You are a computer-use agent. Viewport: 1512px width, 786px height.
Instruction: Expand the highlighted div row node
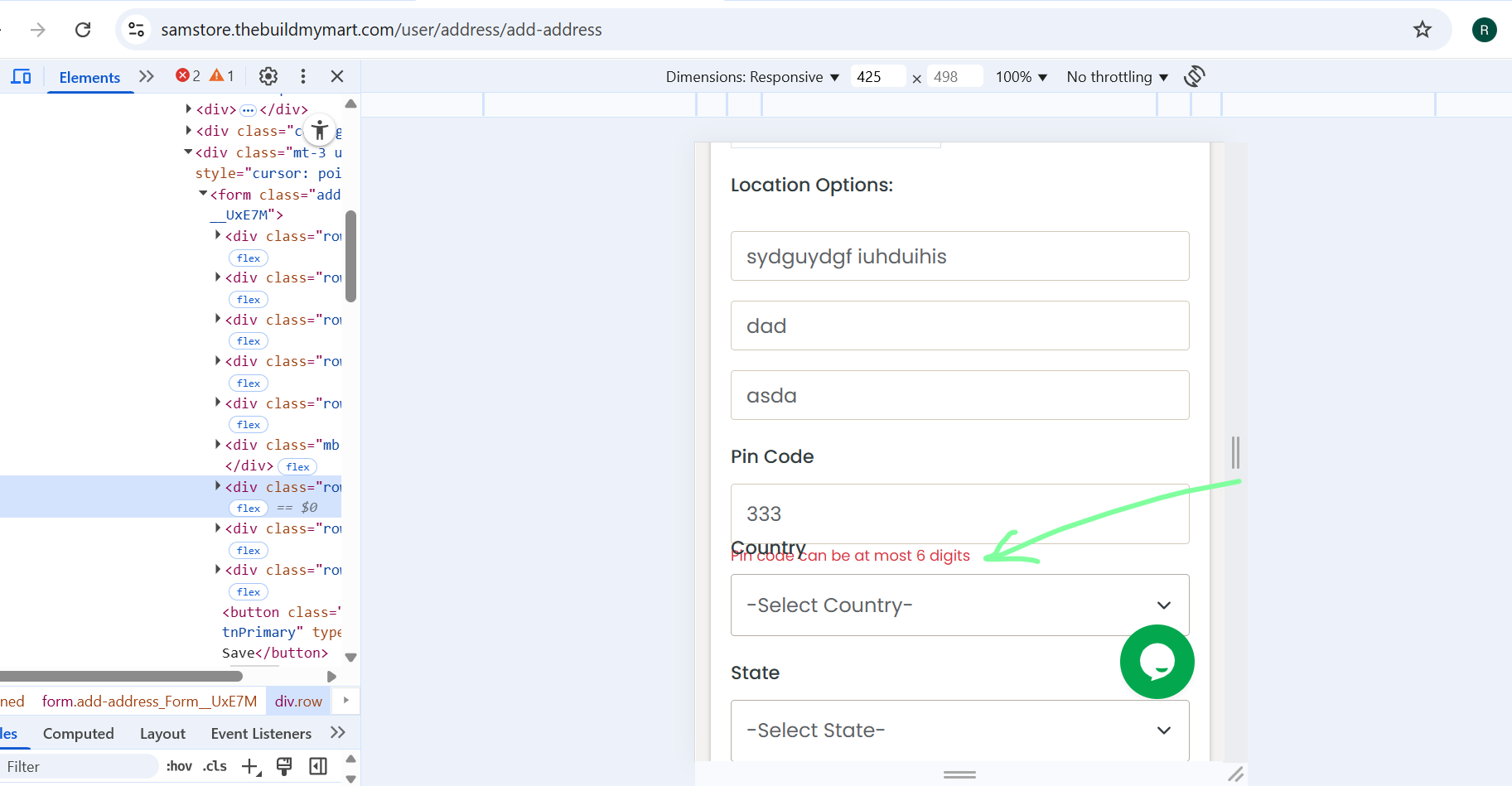[x=218, y=486]
